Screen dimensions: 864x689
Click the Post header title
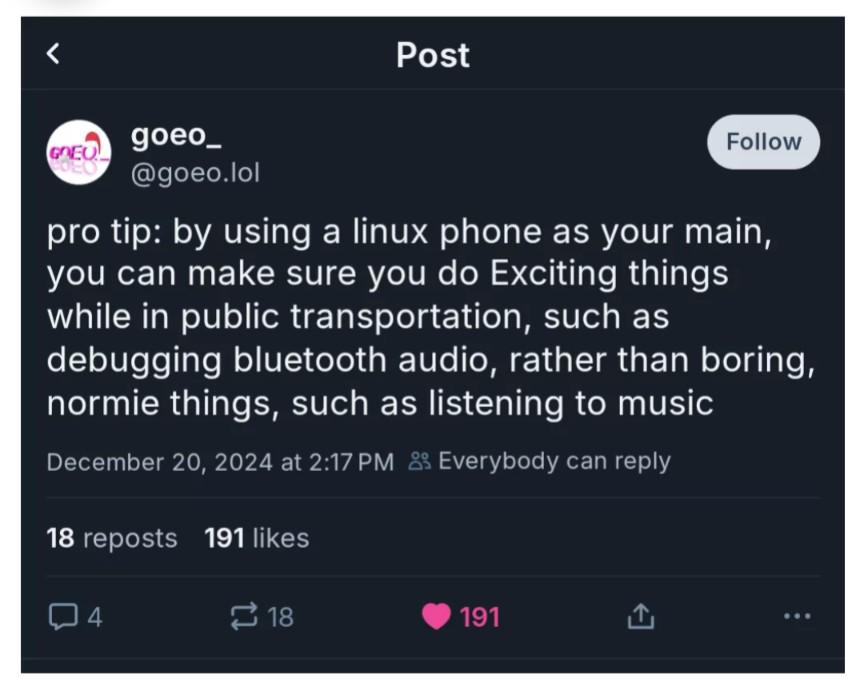coord(432,55)
